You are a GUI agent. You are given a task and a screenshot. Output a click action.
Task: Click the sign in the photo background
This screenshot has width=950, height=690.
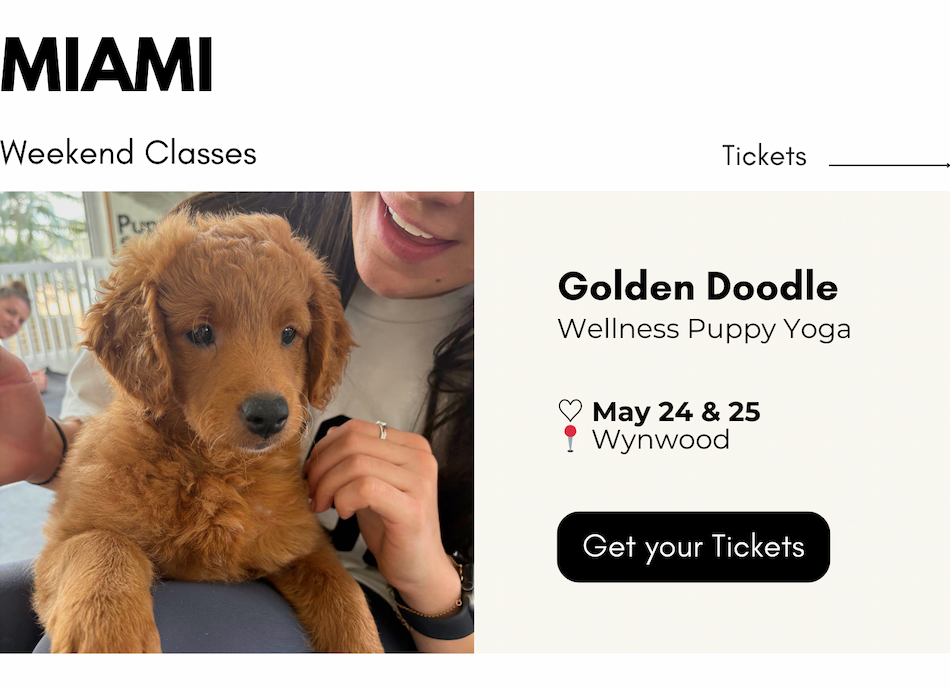point(133,222)
